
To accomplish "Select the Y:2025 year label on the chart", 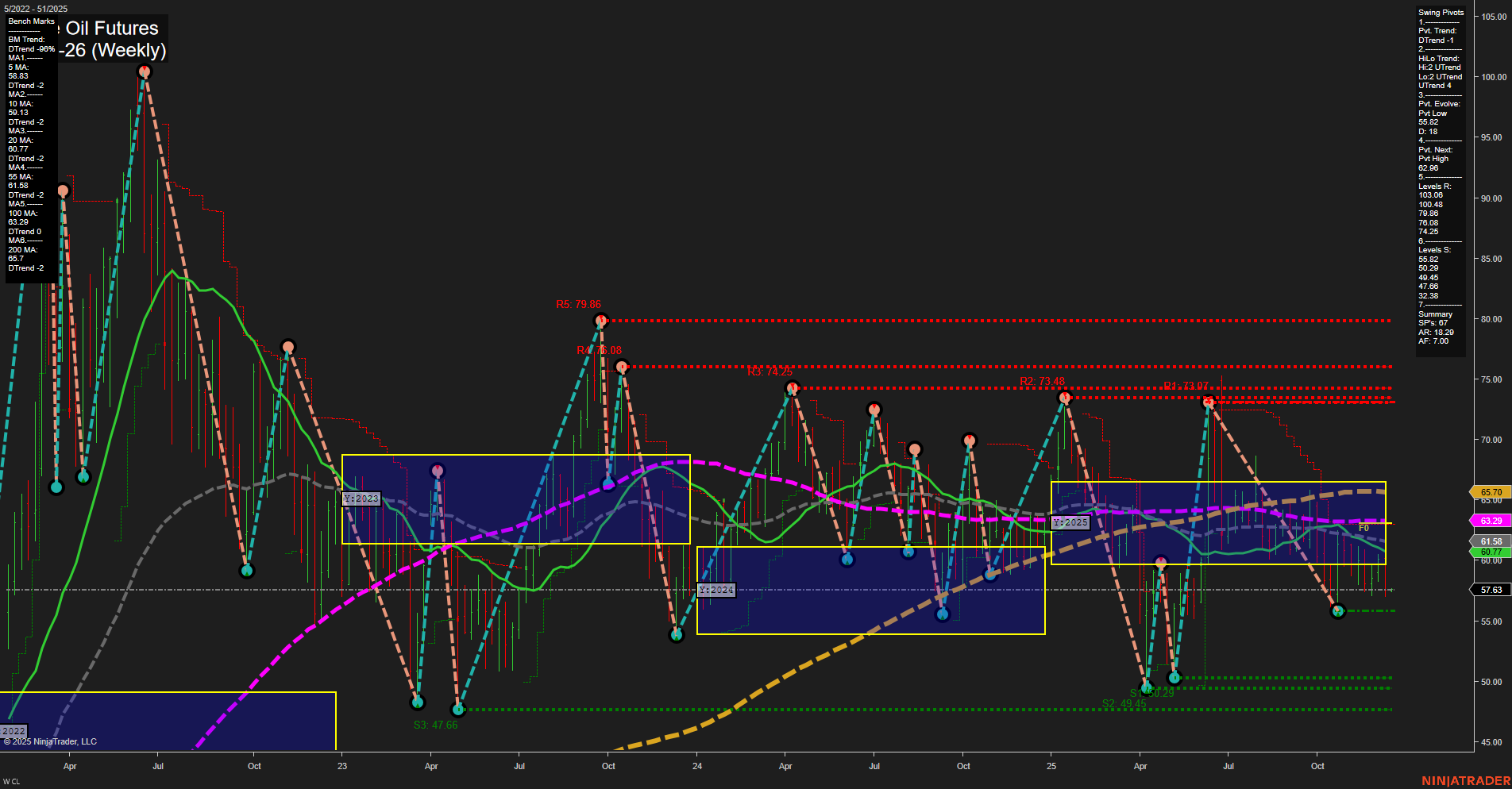I will pos(1070,522).
